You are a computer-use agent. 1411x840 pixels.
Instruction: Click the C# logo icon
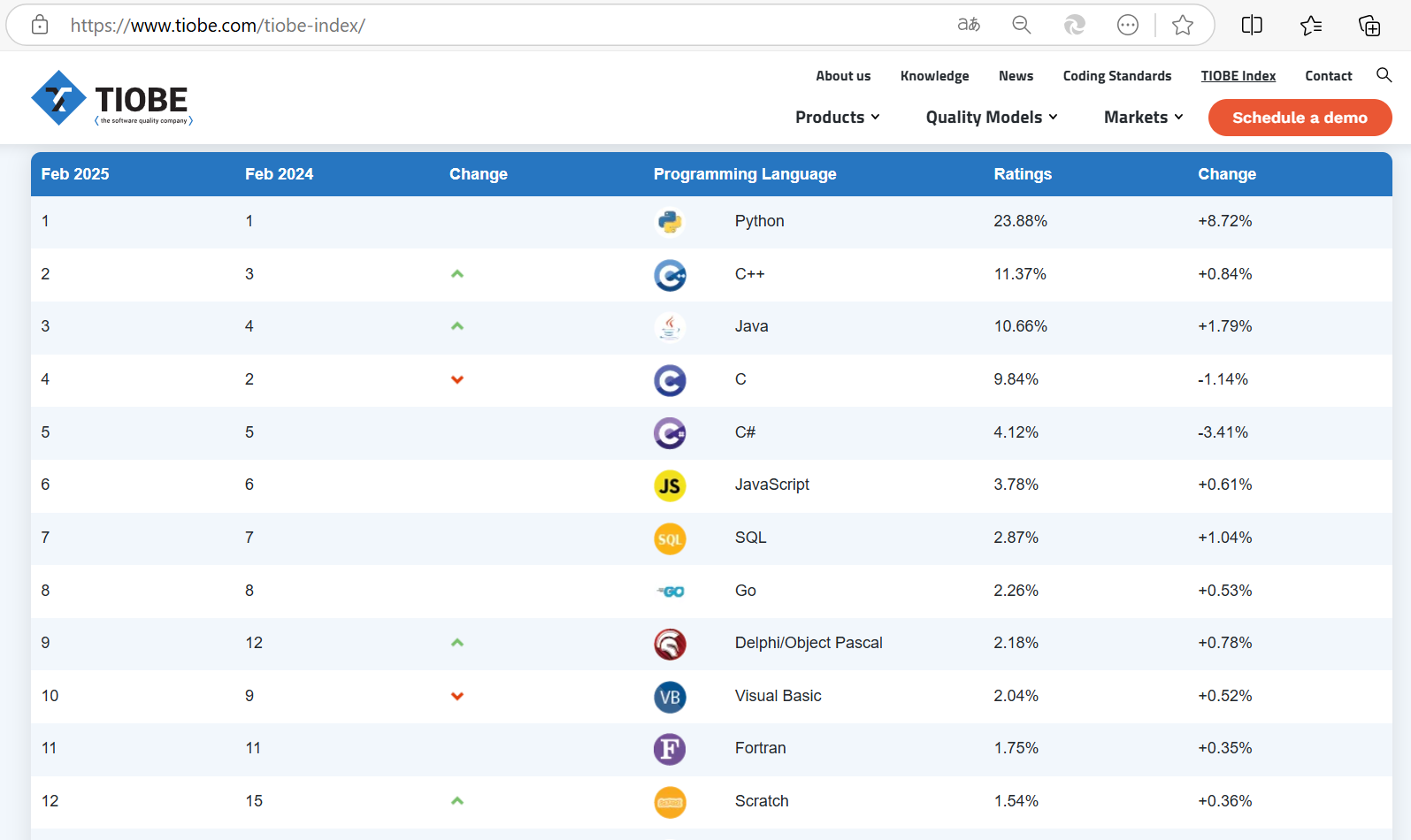(670, 433)
